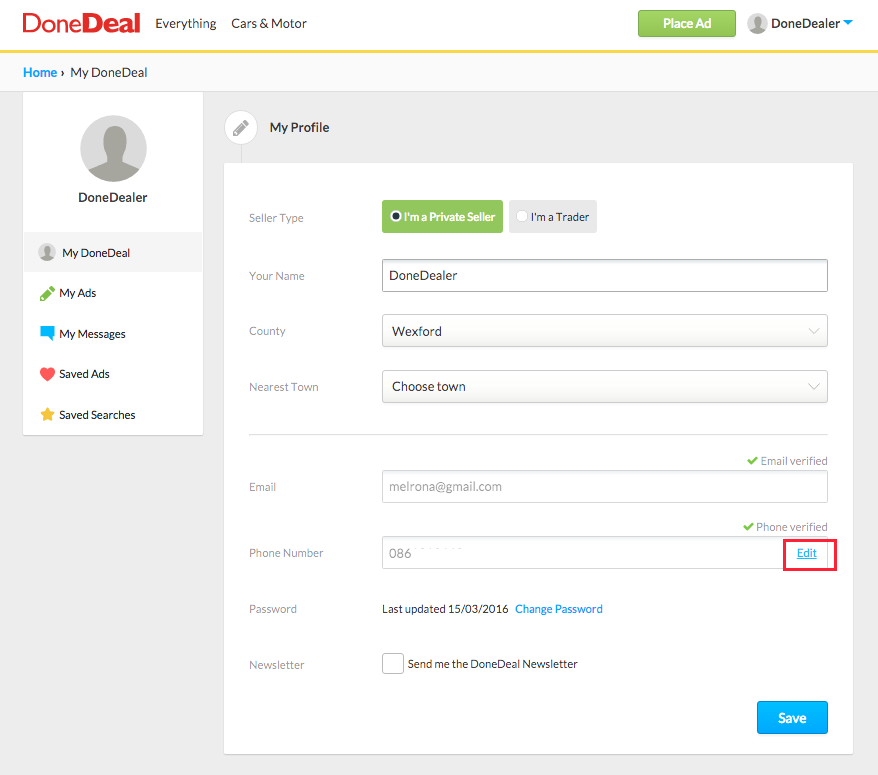Click the red heart Saved Ads icon
This screenshot has width=878, height=775.
(x=47, y=374)
